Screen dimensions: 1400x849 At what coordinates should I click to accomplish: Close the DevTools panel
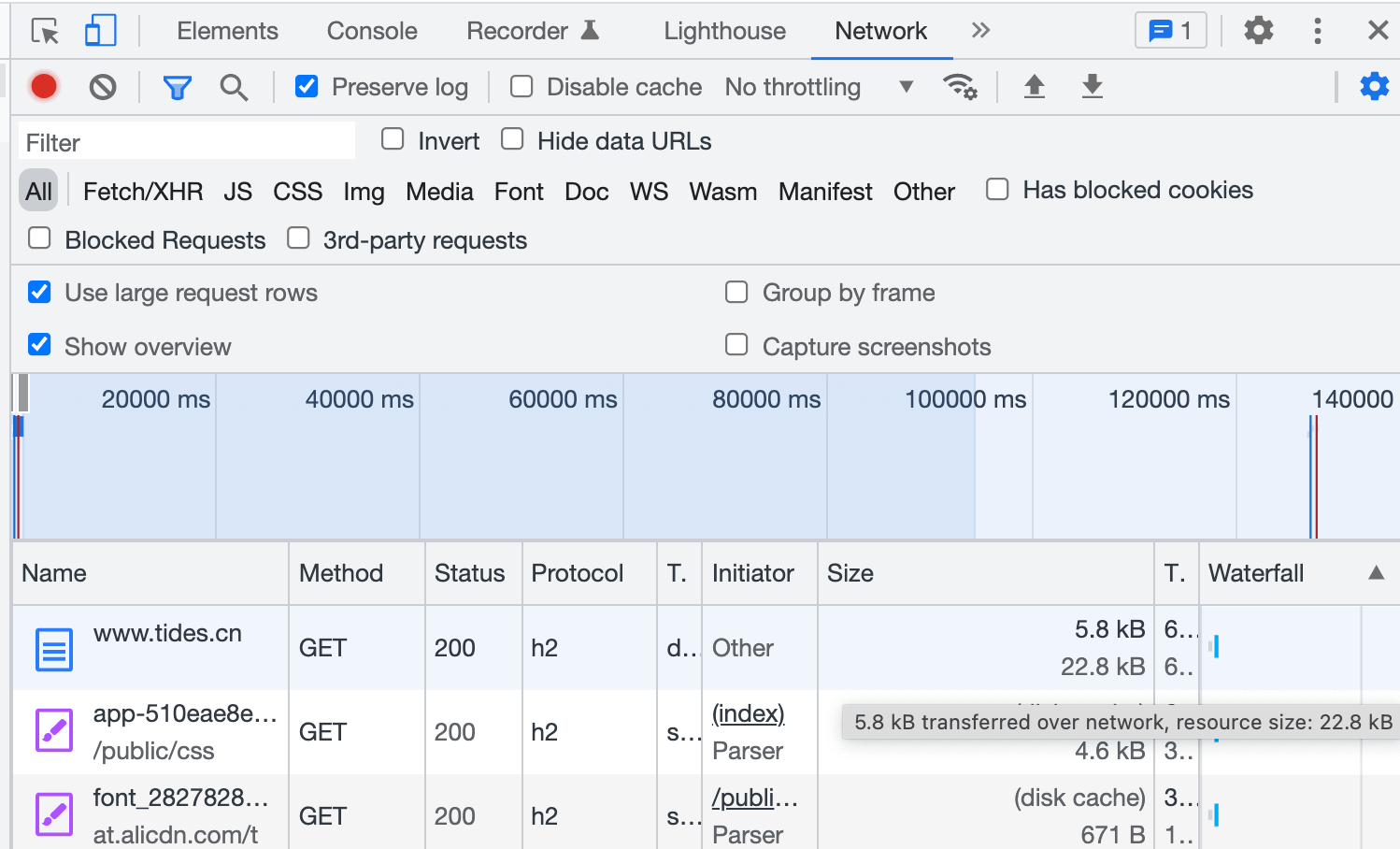pyautogui.click(x=1378, y=31)
